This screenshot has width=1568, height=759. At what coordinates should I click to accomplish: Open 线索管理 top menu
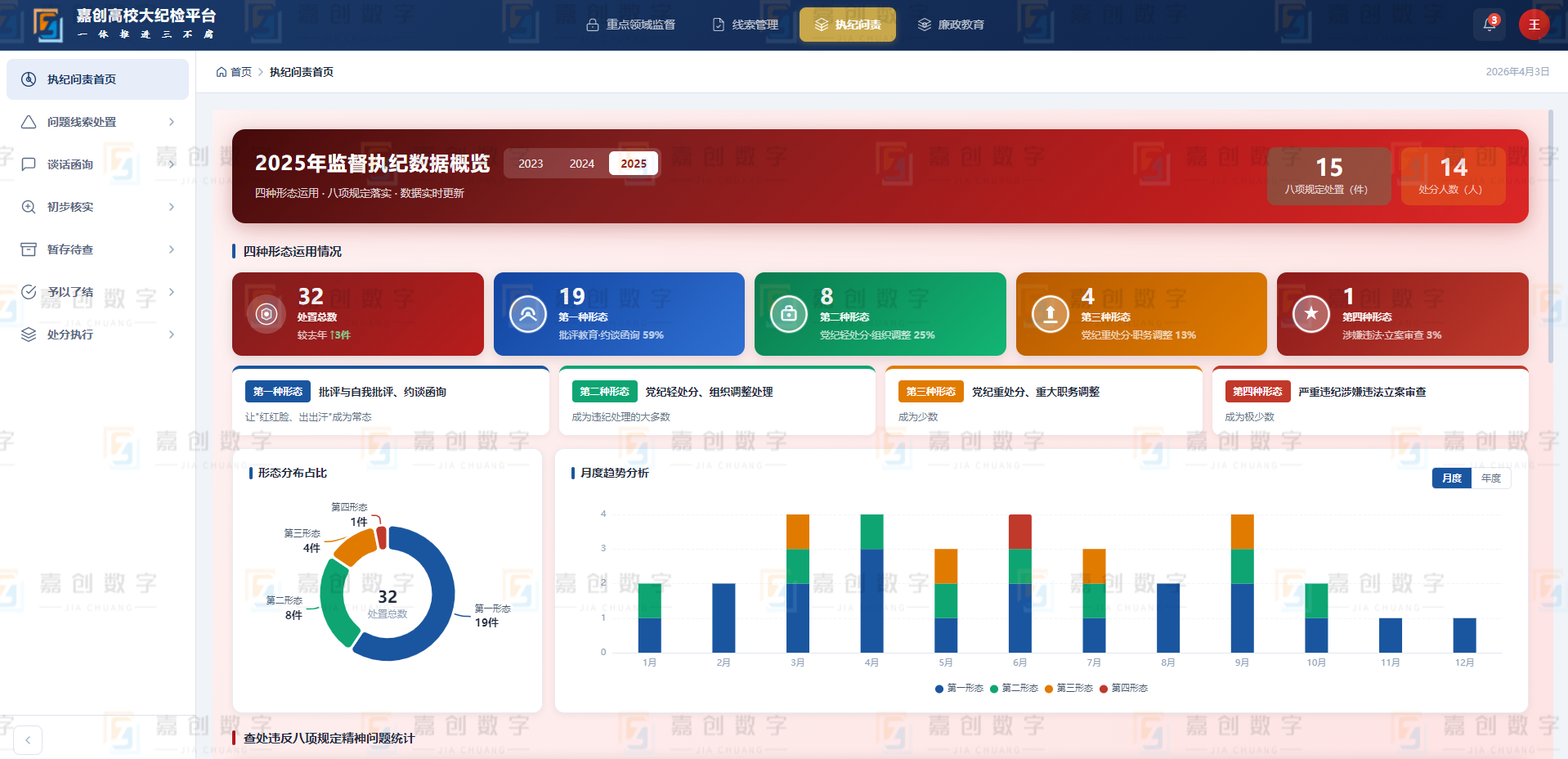click(x=745, y=25)
